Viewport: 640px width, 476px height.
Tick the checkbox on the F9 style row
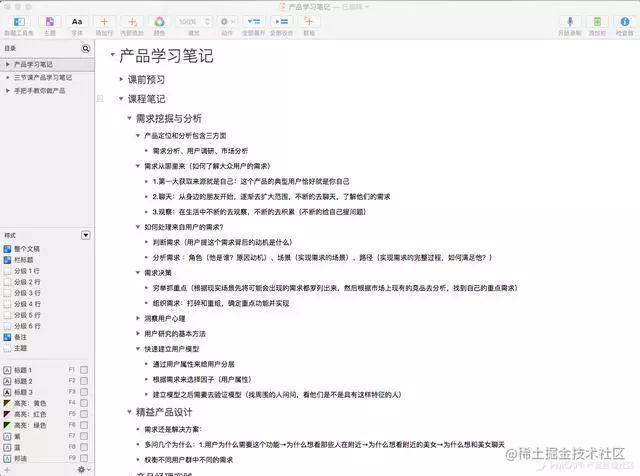click(84, 458)
